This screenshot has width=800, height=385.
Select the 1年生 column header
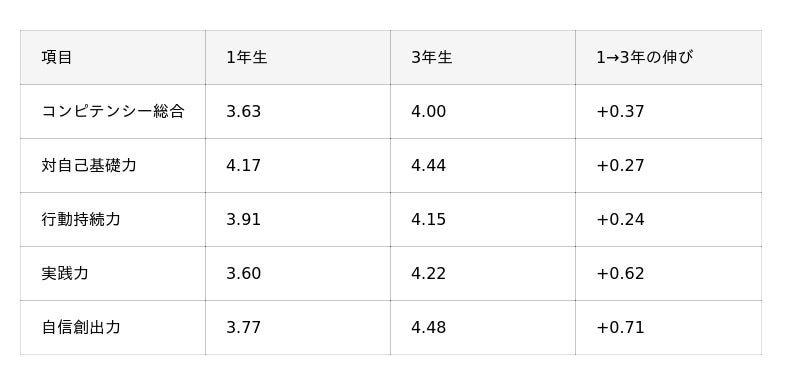pyautogui.click(x=298, y=57)
